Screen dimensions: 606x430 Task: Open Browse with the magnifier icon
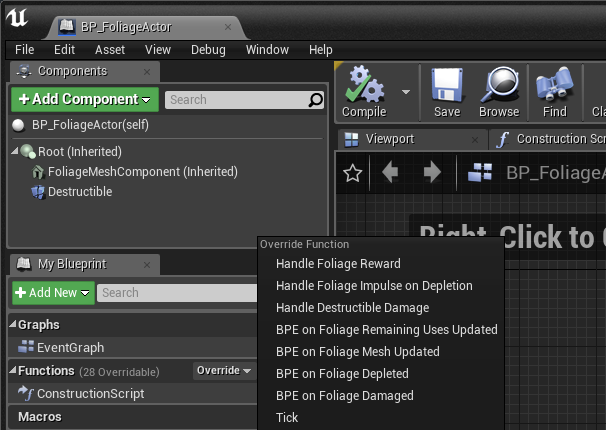coord(499,85)
